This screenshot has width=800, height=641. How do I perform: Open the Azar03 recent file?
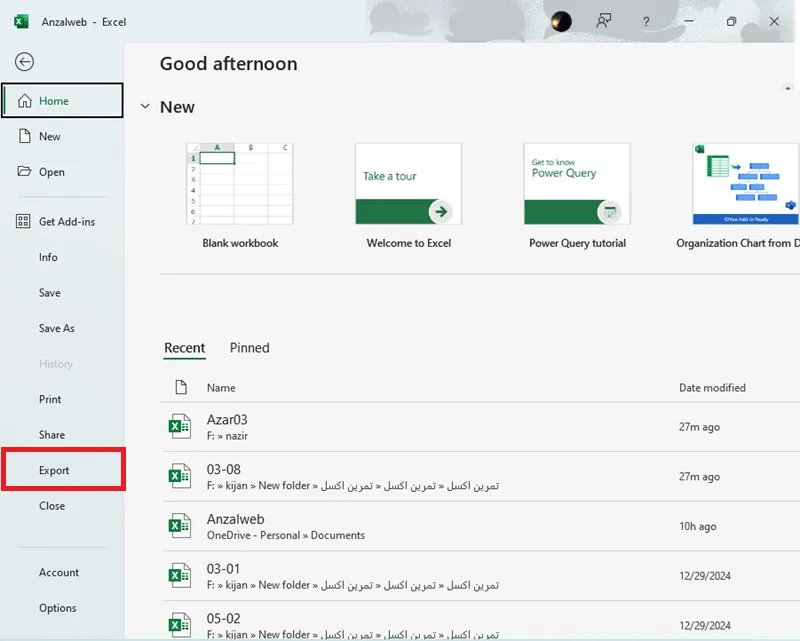coord(480,427)
